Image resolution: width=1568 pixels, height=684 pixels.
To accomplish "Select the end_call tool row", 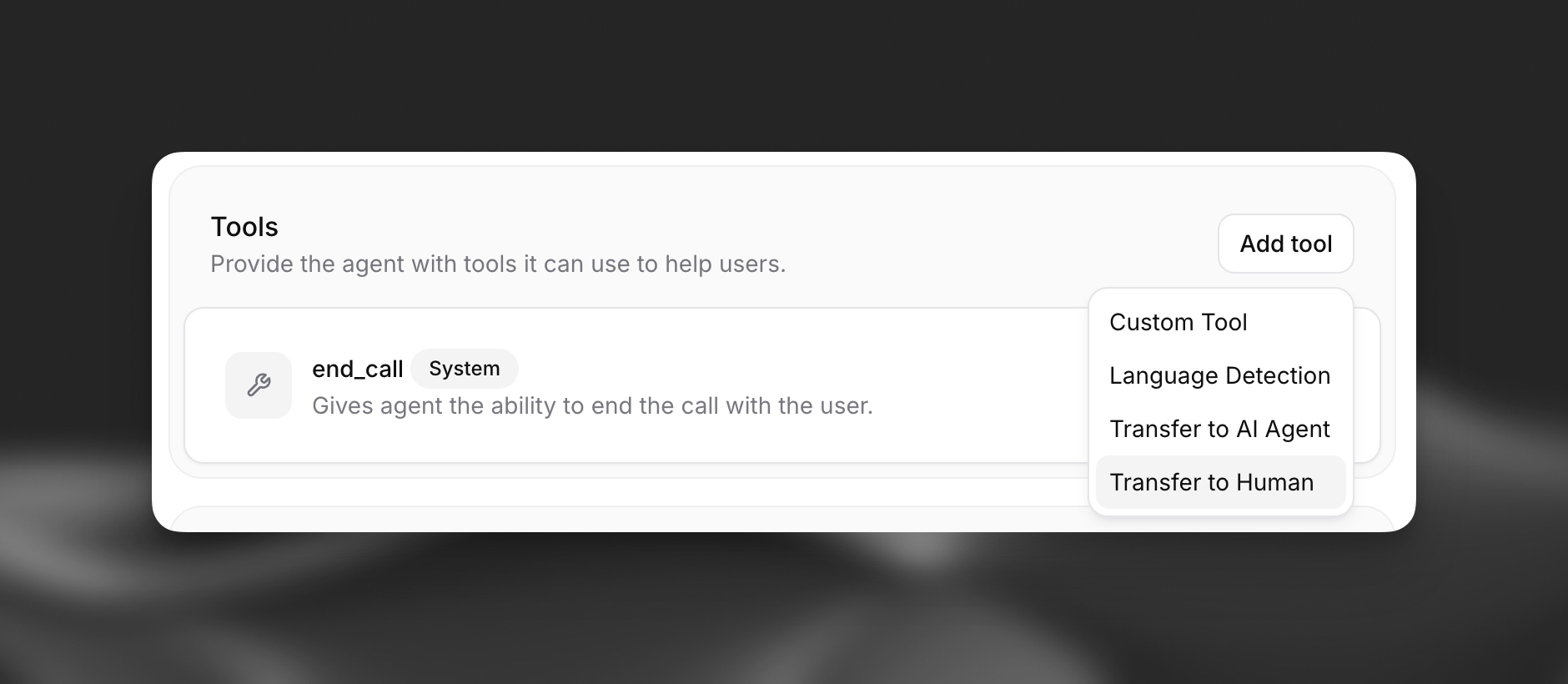I will (584, 385).
